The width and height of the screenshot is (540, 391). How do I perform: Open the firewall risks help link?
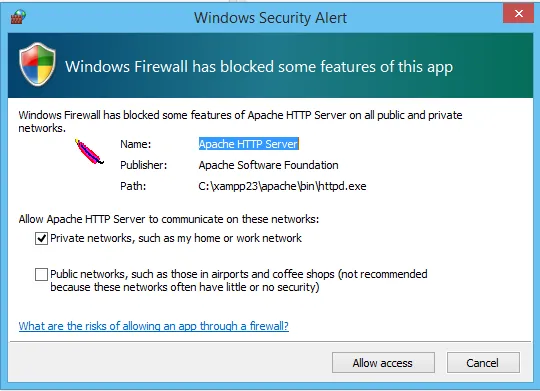(154, 326)
